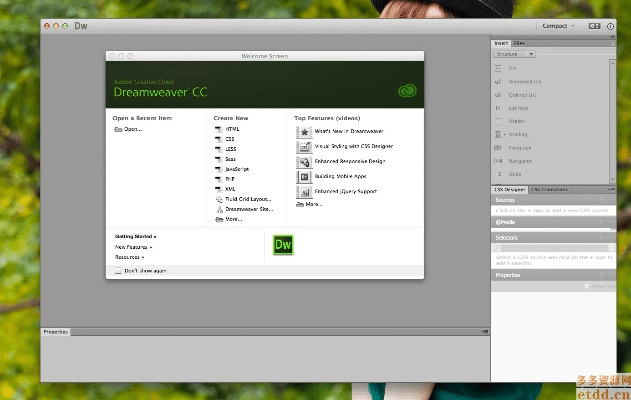631x400 pixels.
Task: Click Open... under Open a Recent Item
Action: tap(132, 129)
